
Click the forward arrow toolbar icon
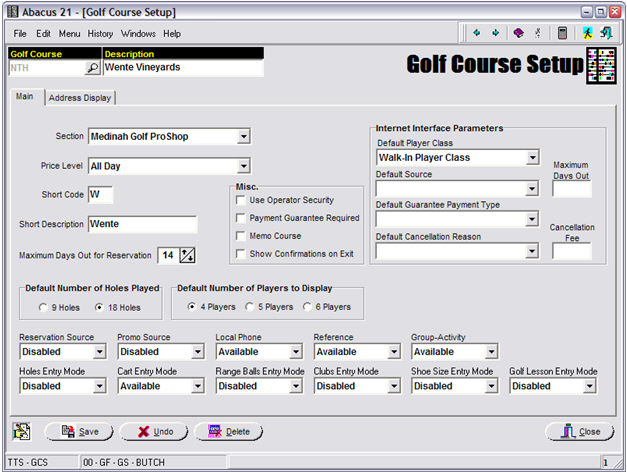click(x=496, y=33)
